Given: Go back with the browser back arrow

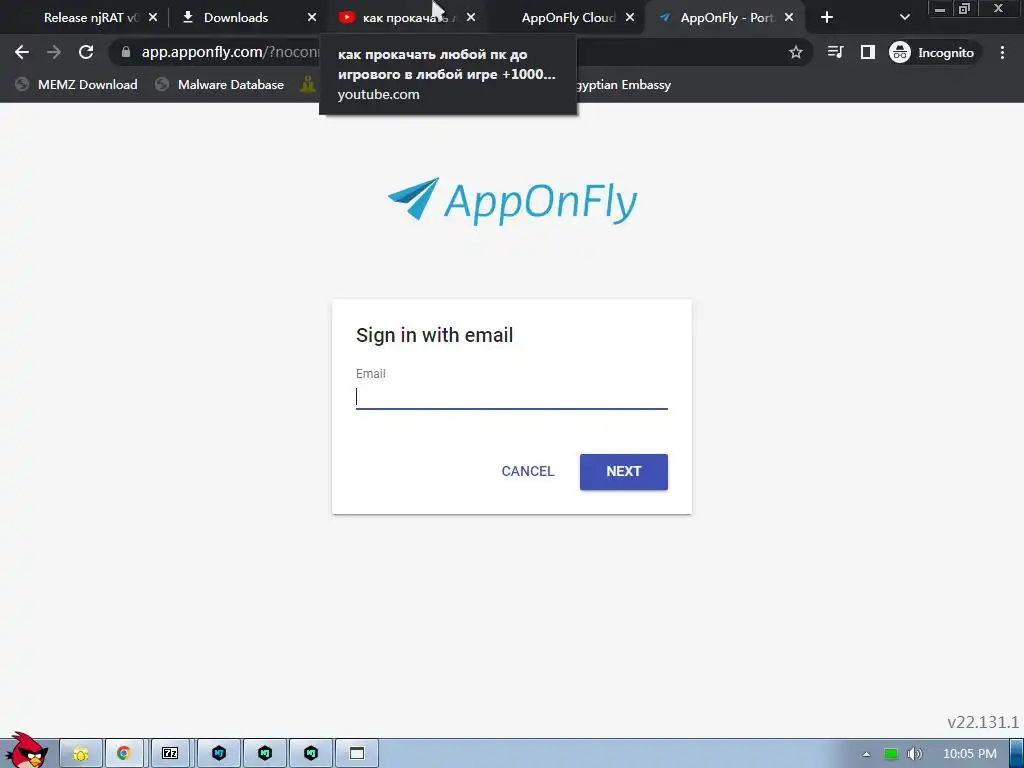Looking at the screenshot, I should pos(22,52).
